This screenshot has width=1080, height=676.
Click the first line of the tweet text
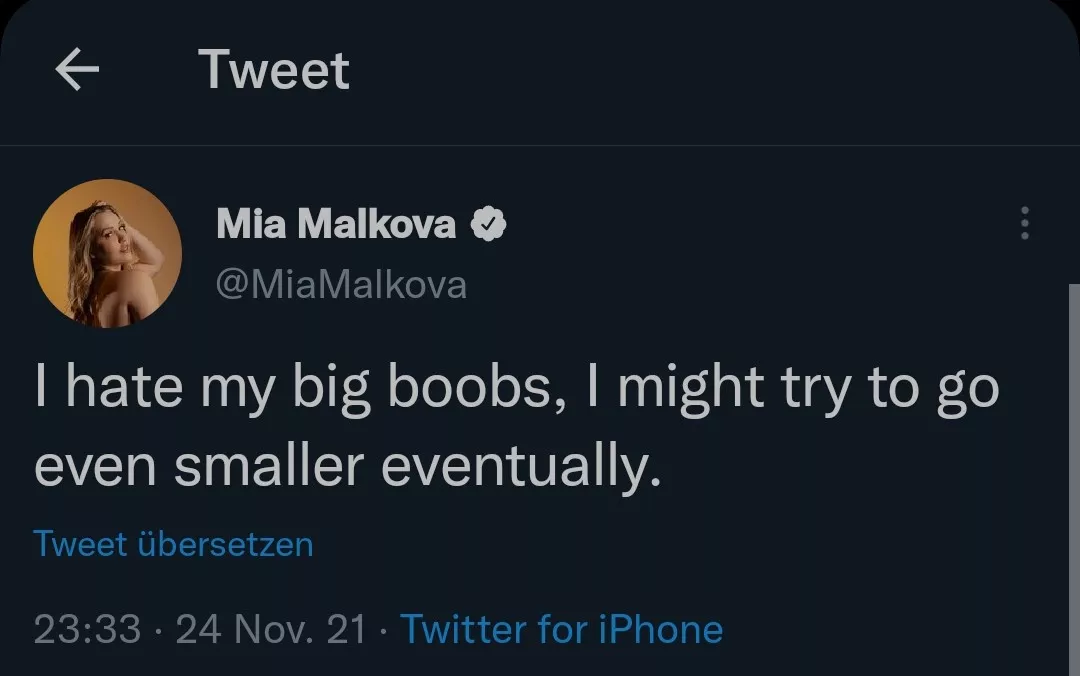pyautogui.click(x=516, y=388)
